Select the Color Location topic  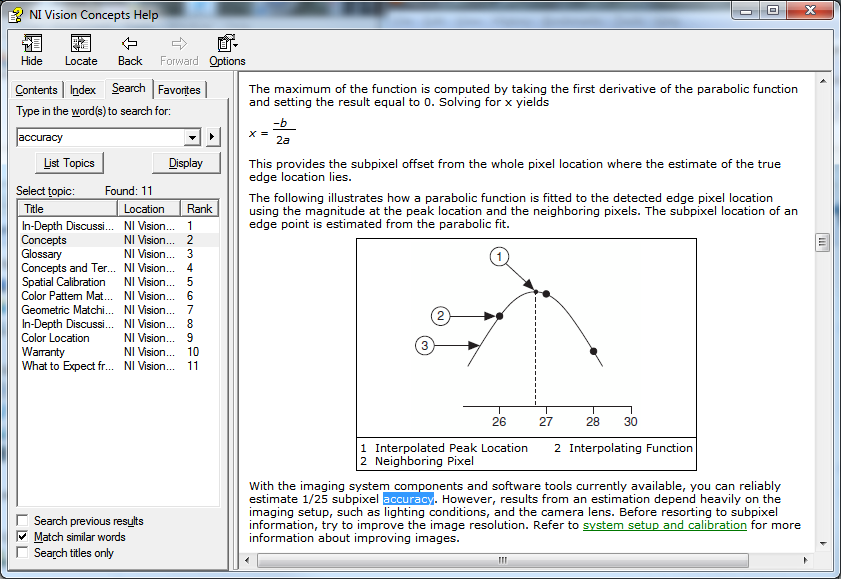point(119,338)
